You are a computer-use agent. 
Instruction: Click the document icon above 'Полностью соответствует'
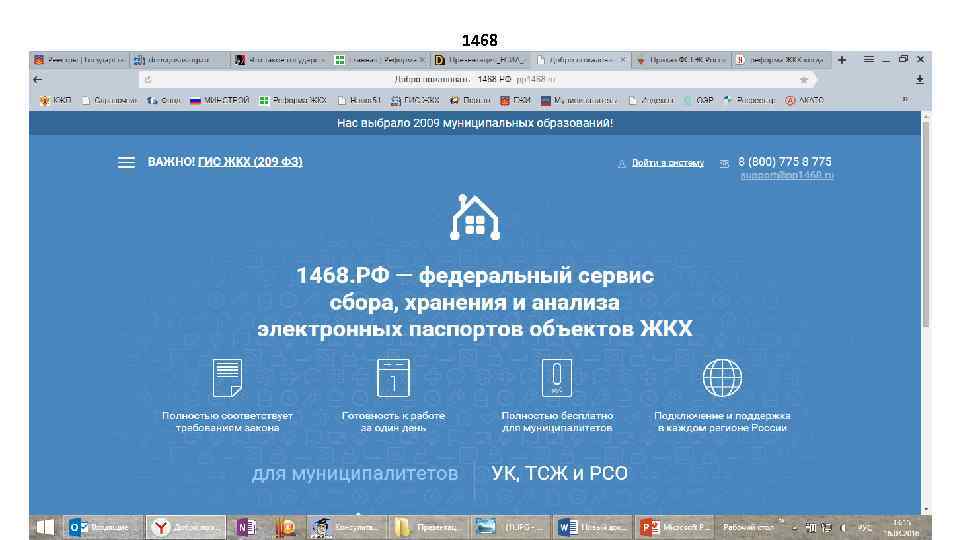pos(227,378)
